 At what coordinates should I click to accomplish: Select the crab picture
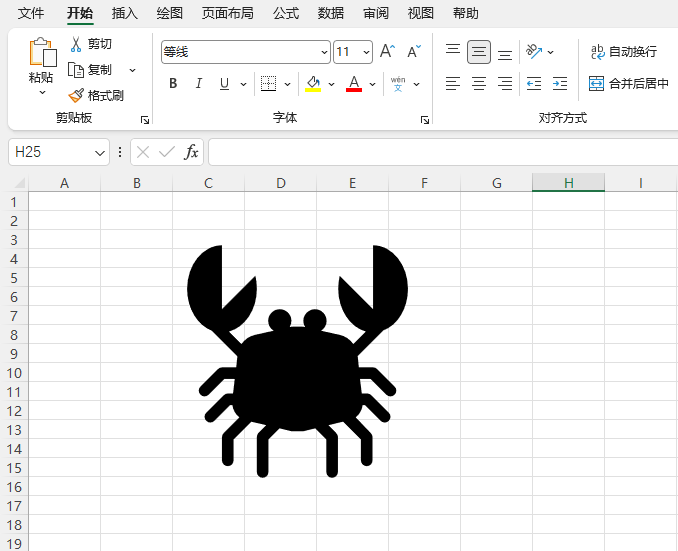point(297,361)
